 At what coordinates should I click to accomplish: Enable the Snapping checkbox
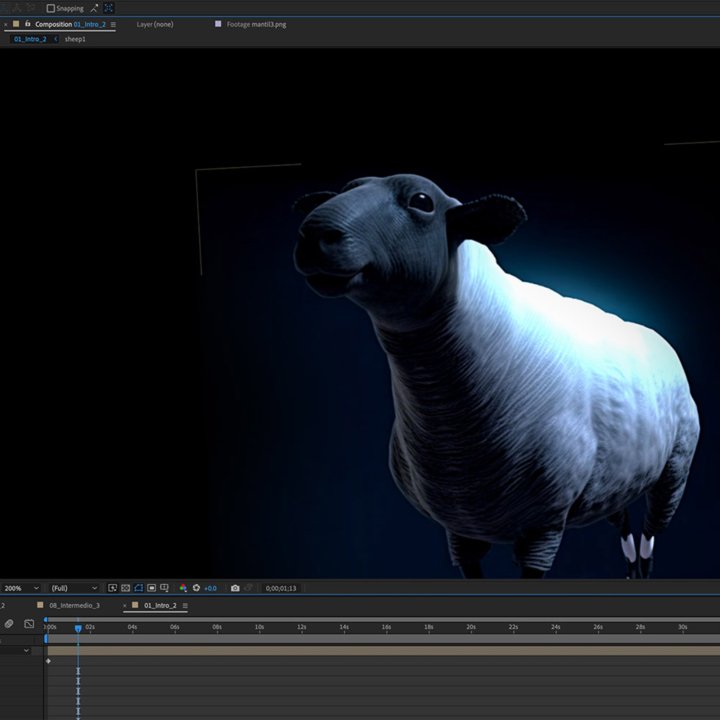point(51,8)
